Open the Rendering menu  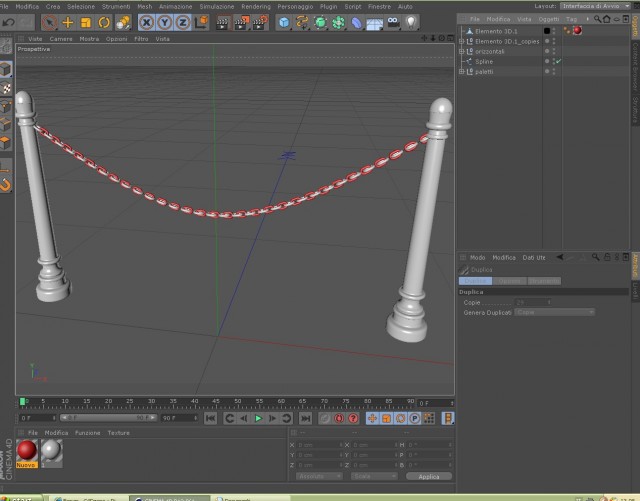256,7
